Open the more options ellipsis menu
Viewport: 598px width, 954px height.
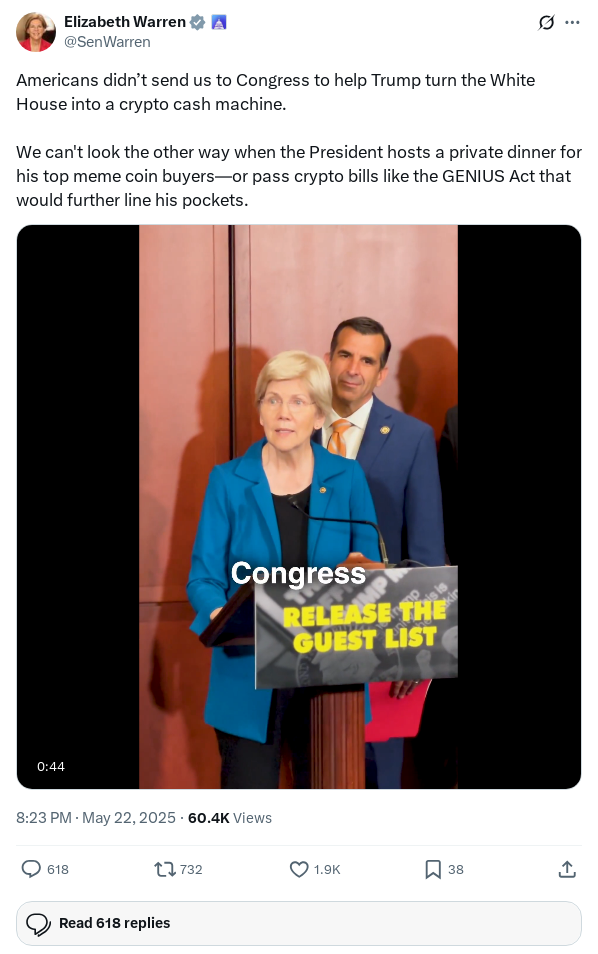(x=572, y=23)
